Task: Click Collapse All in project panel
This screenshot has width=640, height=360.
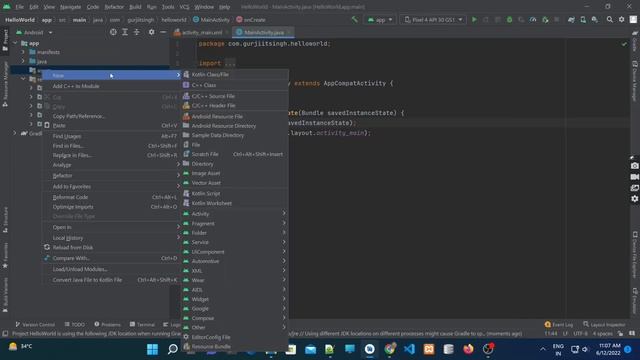Action: coord(136,32)
